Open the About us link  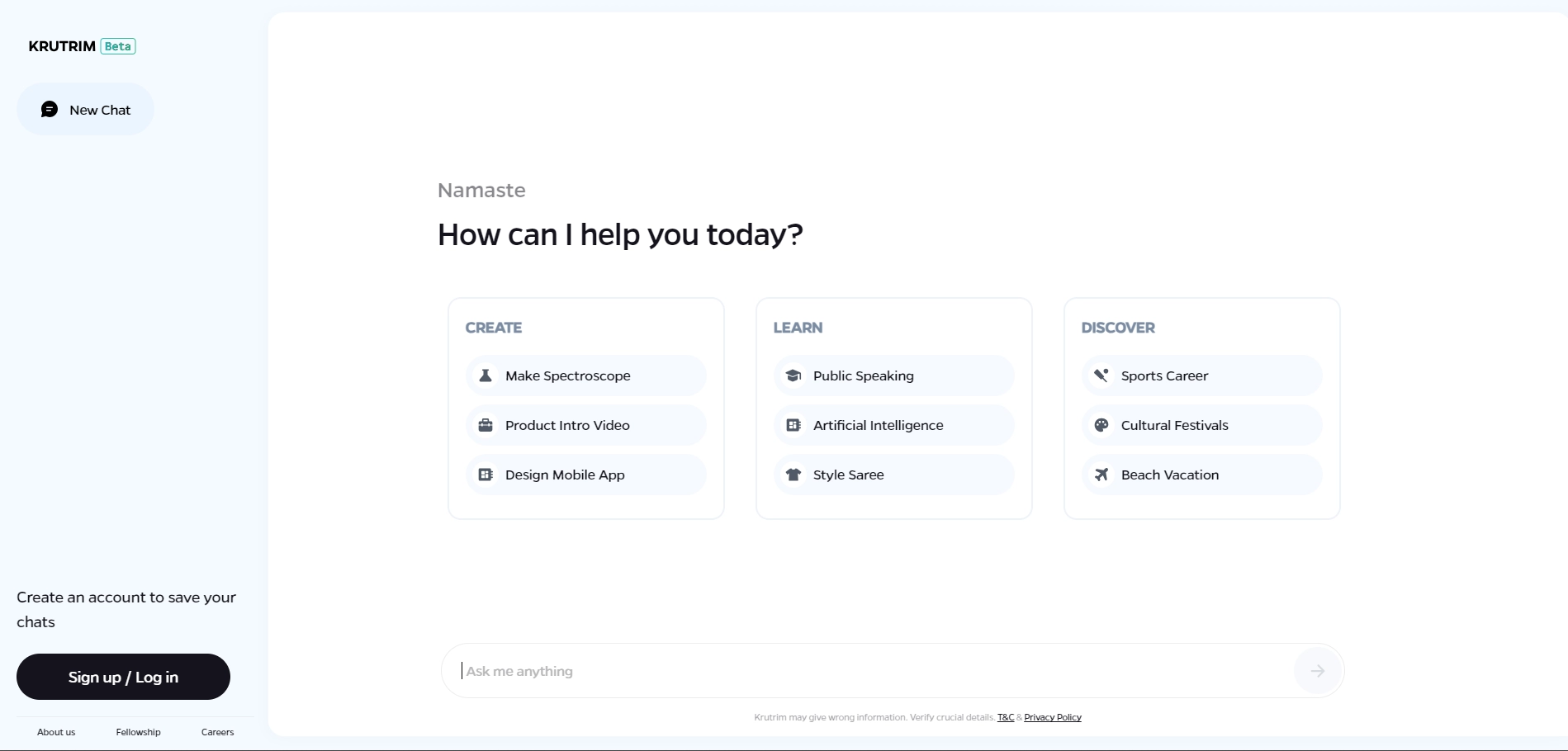(x=56, y=732)
